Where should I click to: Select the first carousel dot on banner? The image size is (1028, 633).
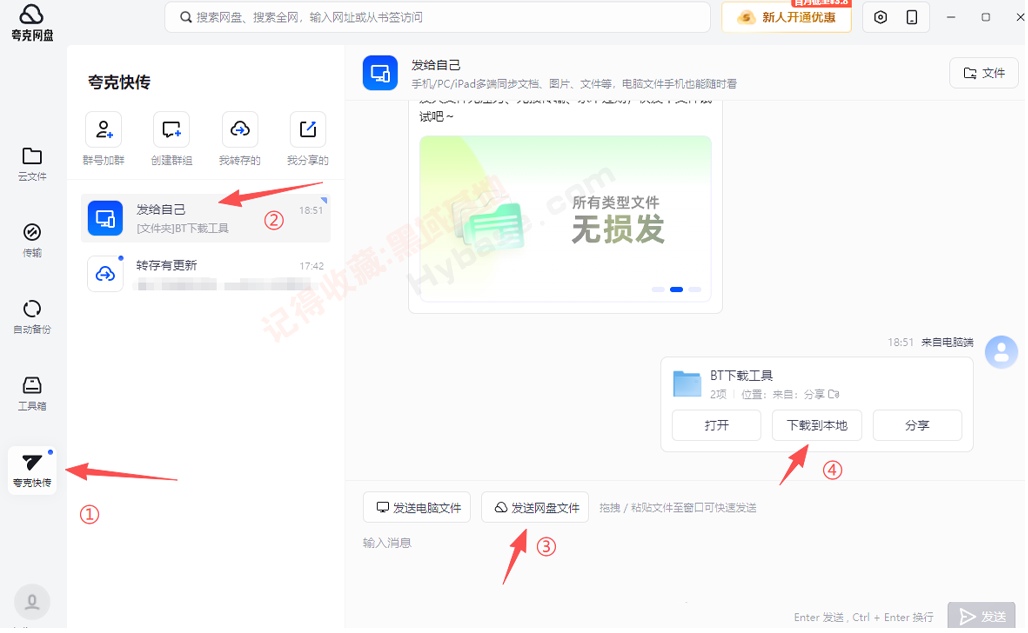coord(658,289)
